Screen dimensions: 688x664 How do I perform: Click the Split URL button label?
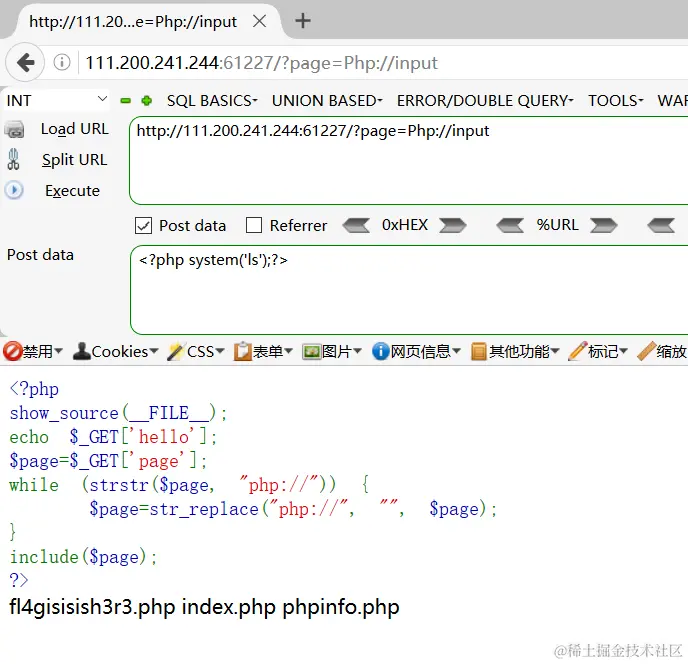75,160
